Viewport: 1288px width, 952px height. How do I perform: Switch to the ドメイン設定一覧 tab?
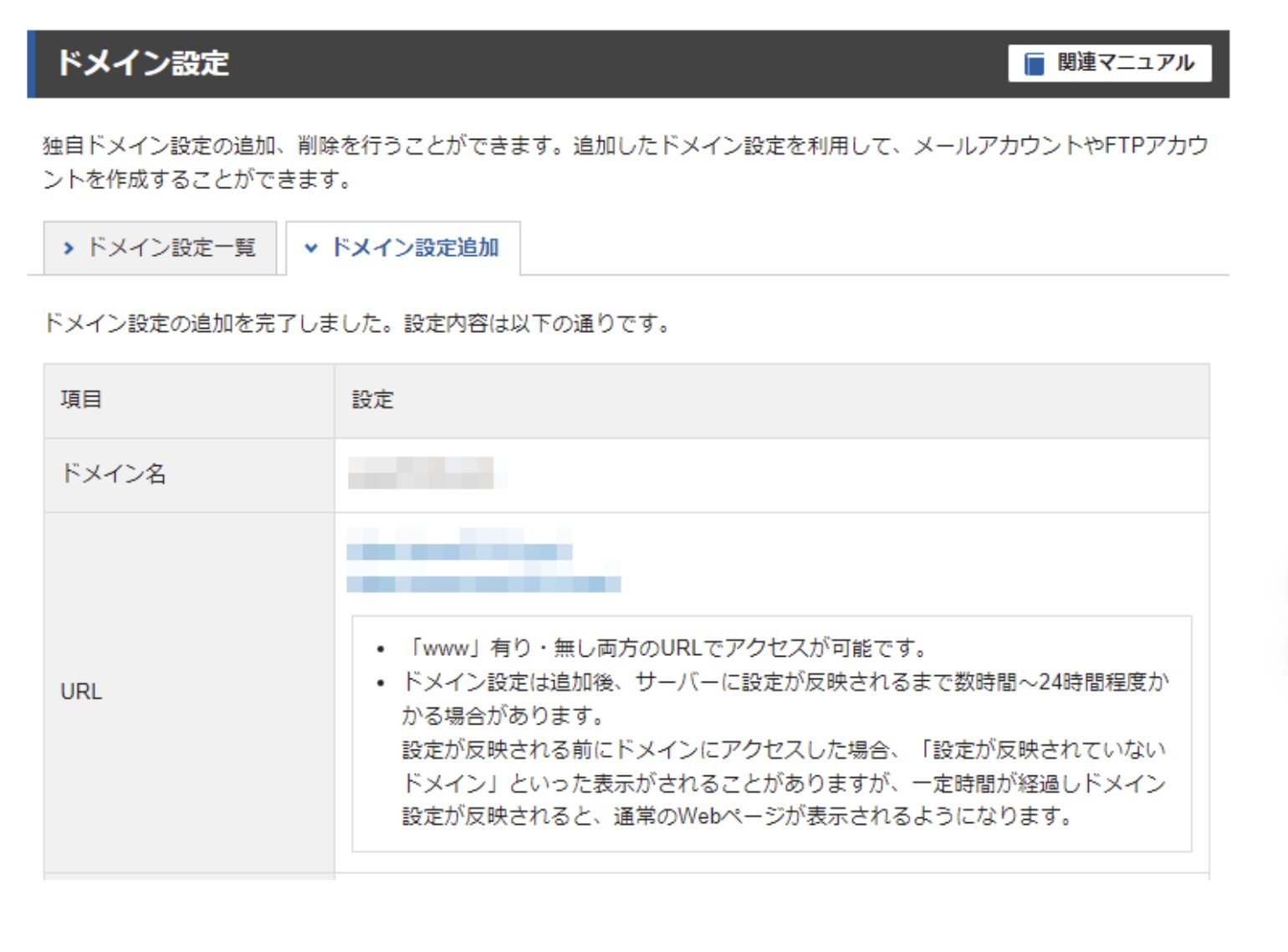160,248
